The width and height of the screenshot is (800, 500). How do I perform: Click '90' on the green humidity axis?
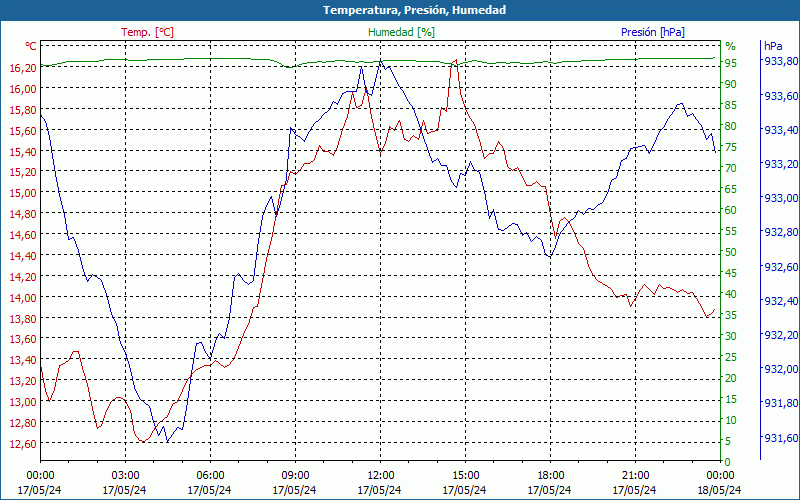click(731, 84)
